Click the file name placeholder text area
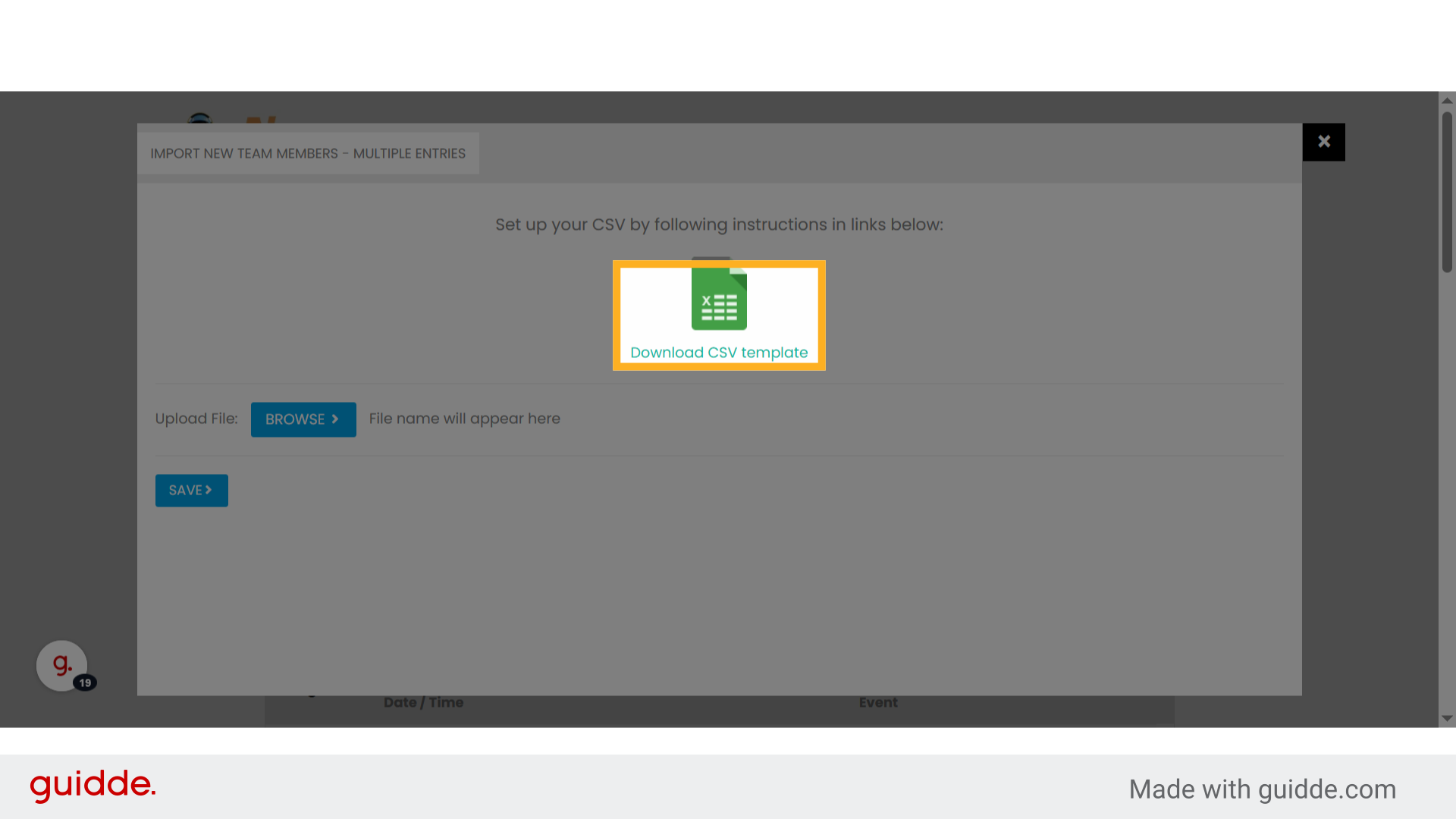The image size is (1456, 819). [464, 419]
